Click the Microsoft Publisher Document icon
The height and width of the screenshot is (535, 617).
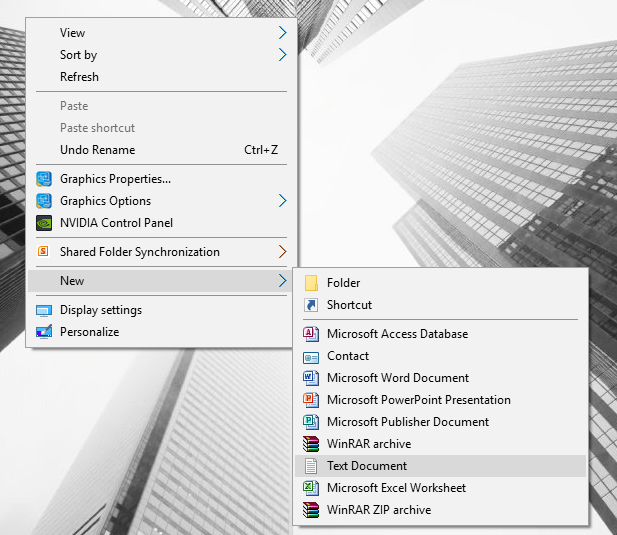(310, 422)
